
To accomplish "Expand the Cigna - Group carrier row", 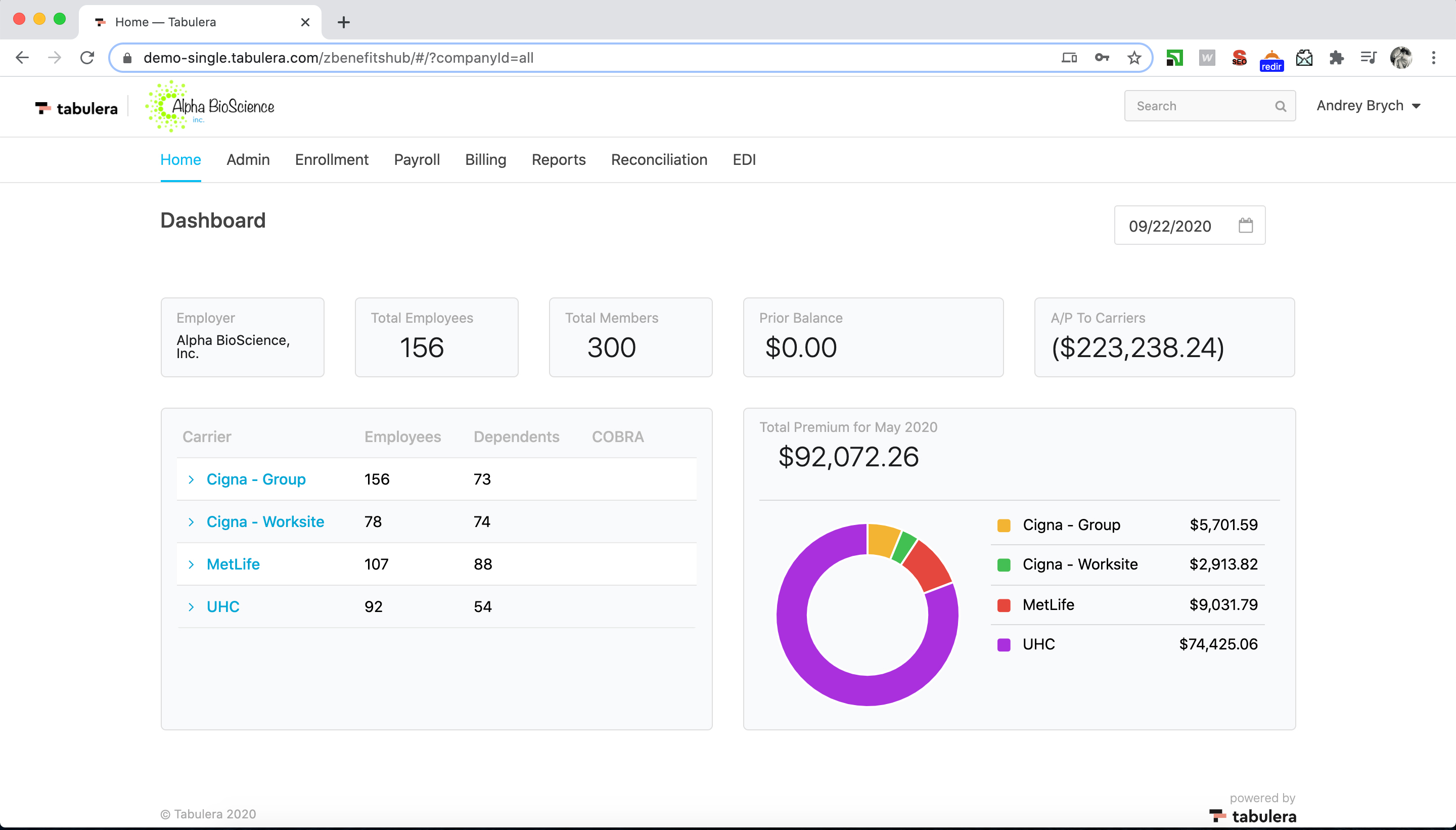I will (x=192, y=479).
